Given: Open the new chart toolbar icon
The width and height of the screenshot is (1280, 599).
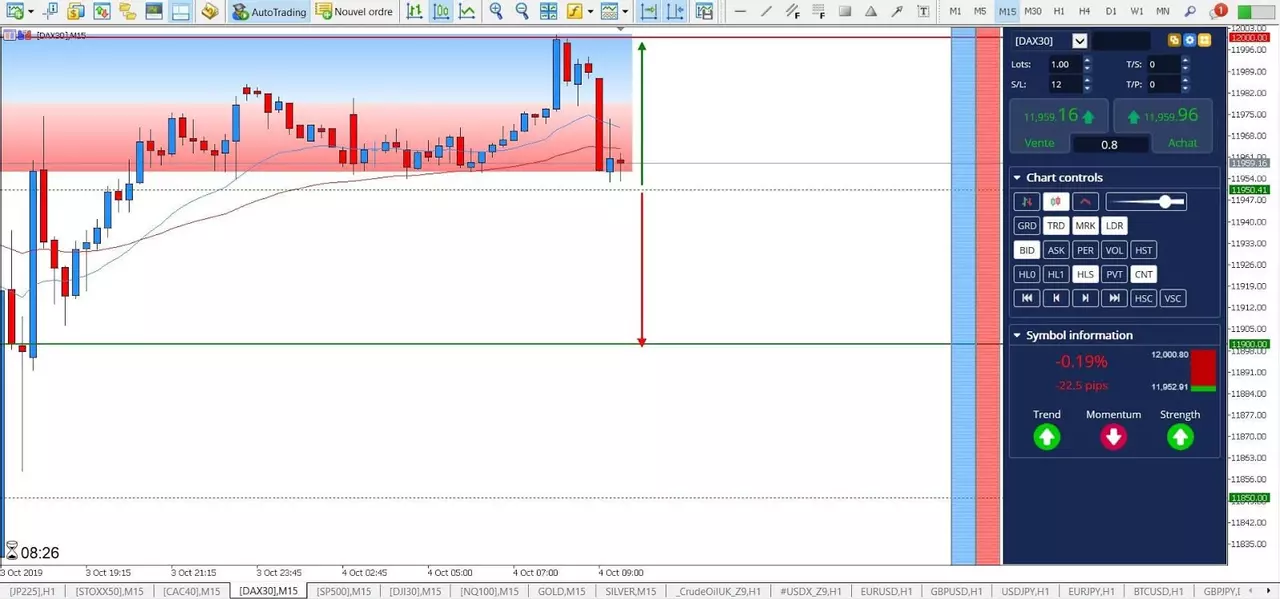Looking at the screenshot, I should [x=14, y=11].
